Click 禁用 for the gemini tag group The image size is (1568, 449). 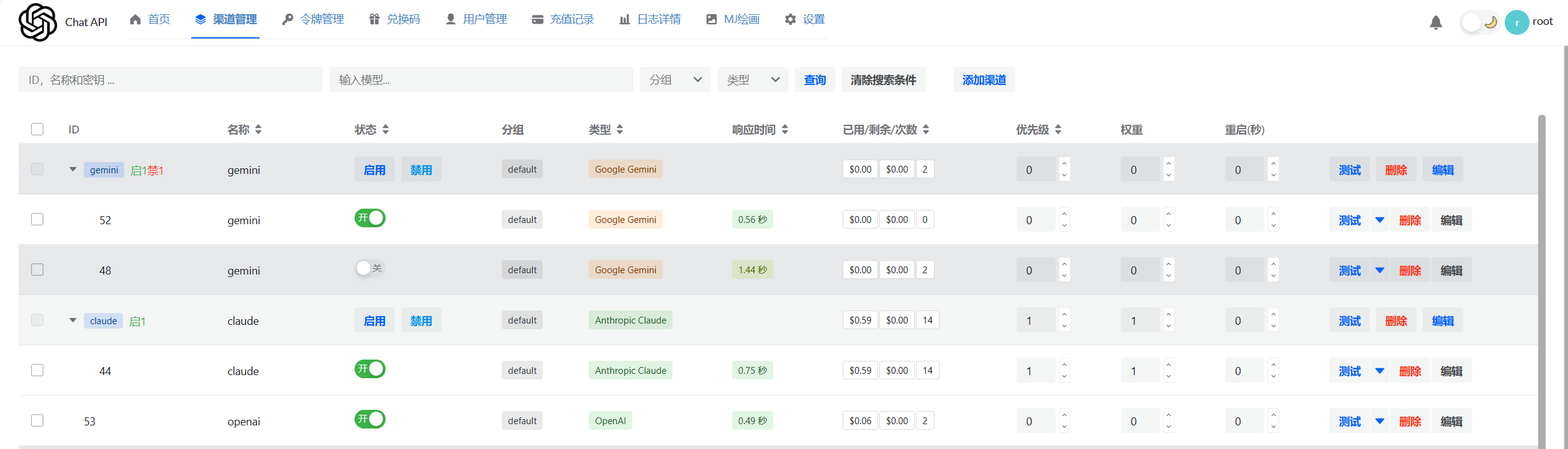[x=421, y=170]
